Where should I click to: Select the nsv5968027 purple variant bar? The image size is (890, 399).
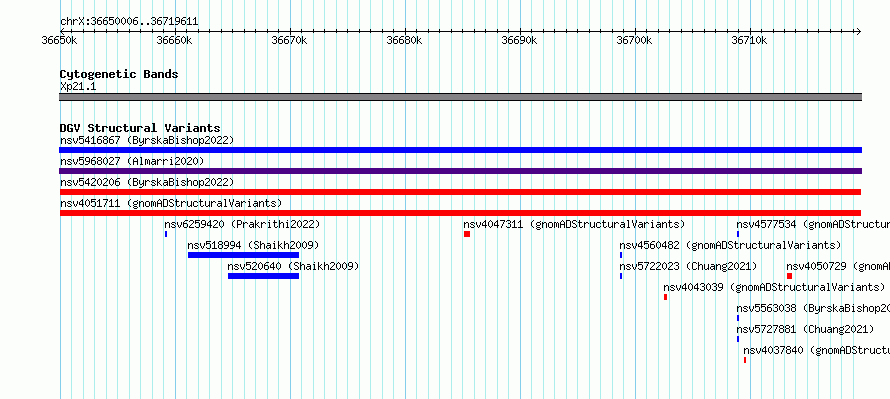[460, 171]
